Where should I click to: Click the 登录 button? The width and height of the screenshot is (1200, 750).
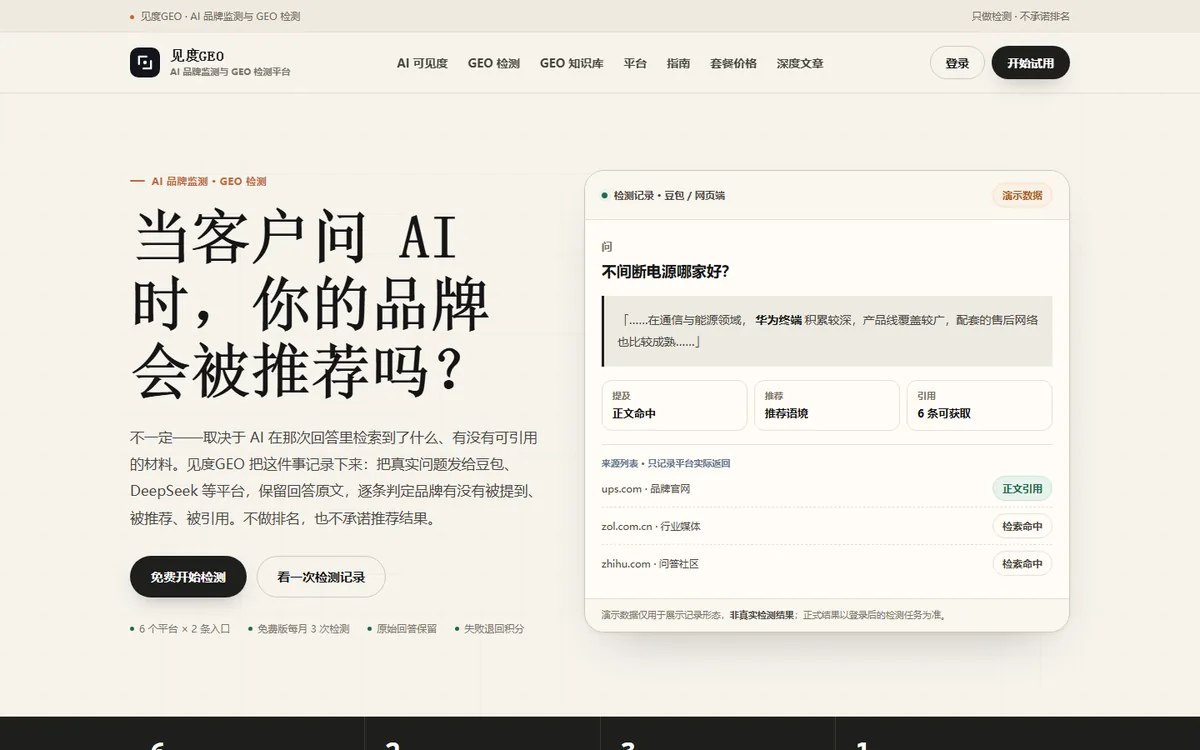click(957, 63)
